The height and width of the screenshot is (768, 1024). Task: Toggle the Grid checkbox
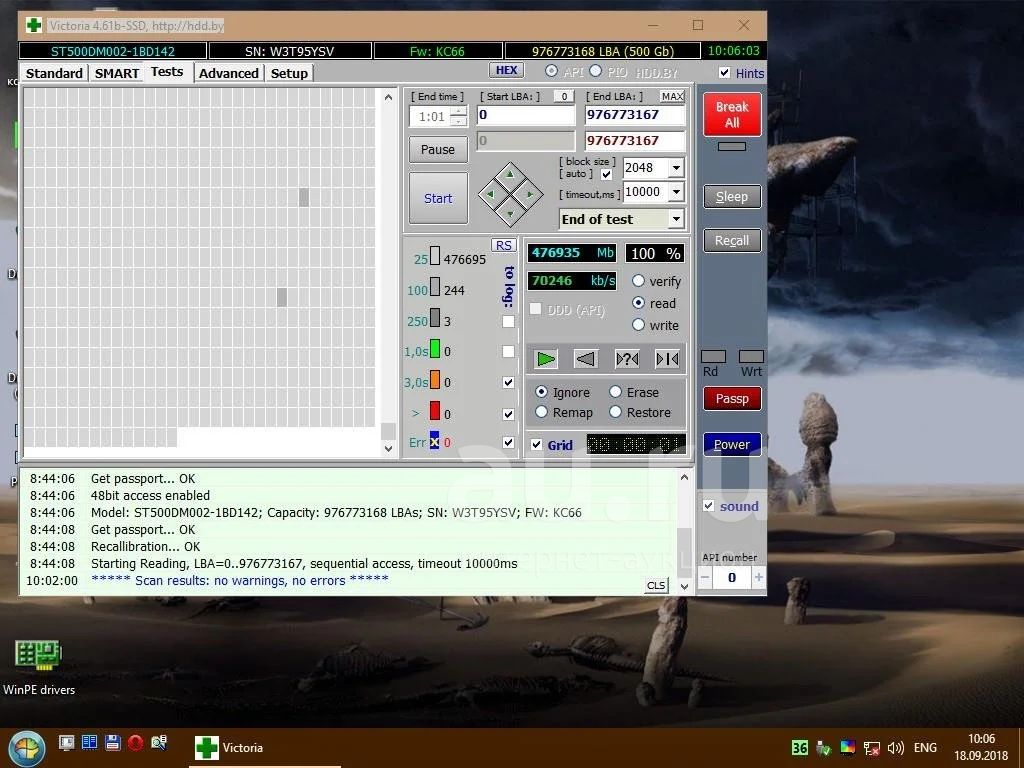[x=536, y=445]
